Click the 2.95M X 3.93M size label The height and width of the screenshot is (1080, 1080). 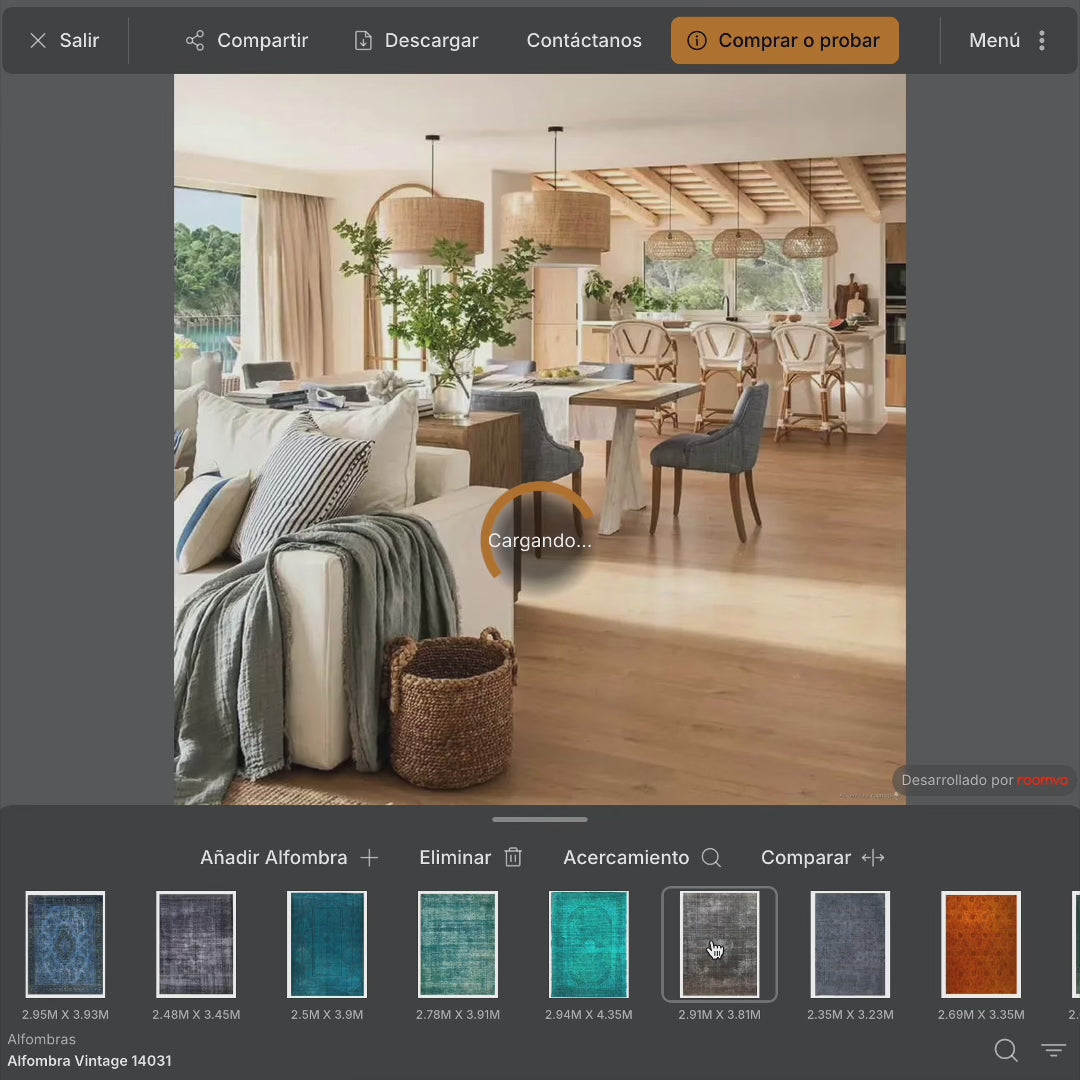pyautogui.click(x=65, y=1015)
